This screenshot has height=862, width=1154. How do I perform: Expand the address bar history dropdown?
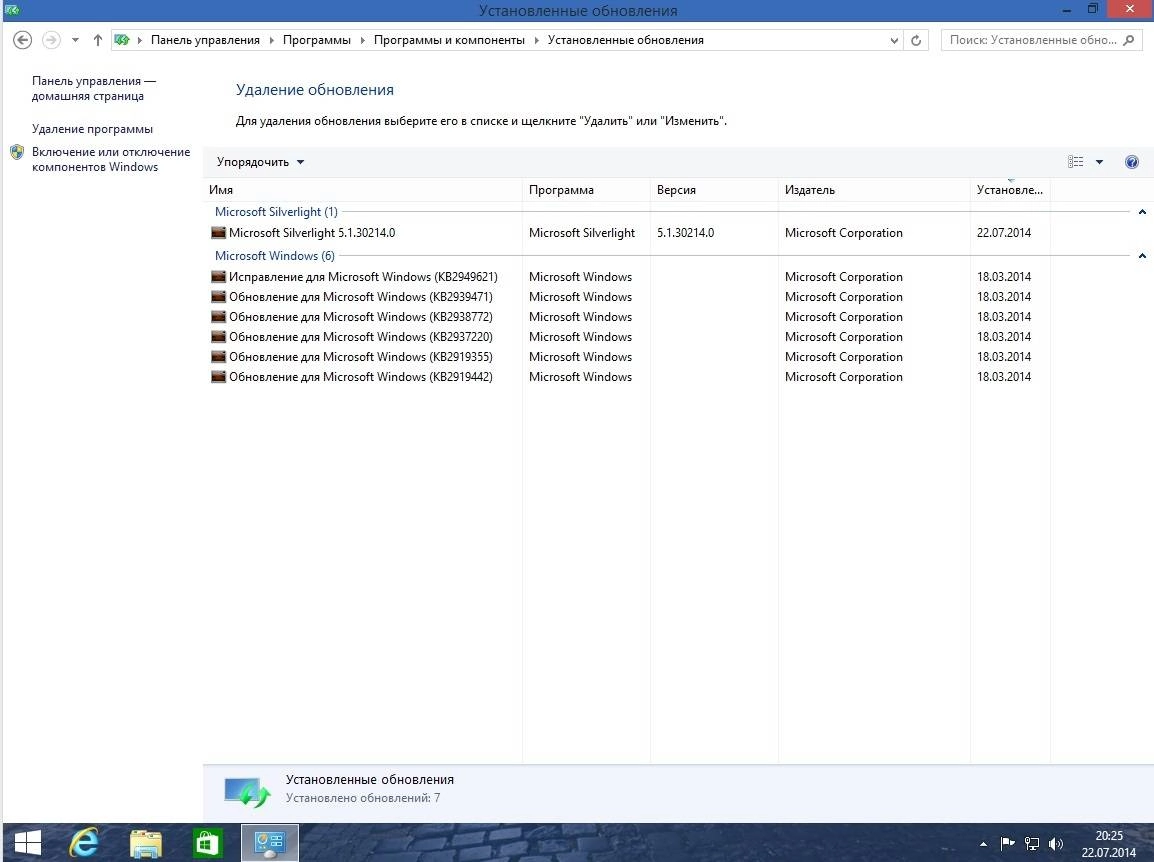click(x=893, y=40)
